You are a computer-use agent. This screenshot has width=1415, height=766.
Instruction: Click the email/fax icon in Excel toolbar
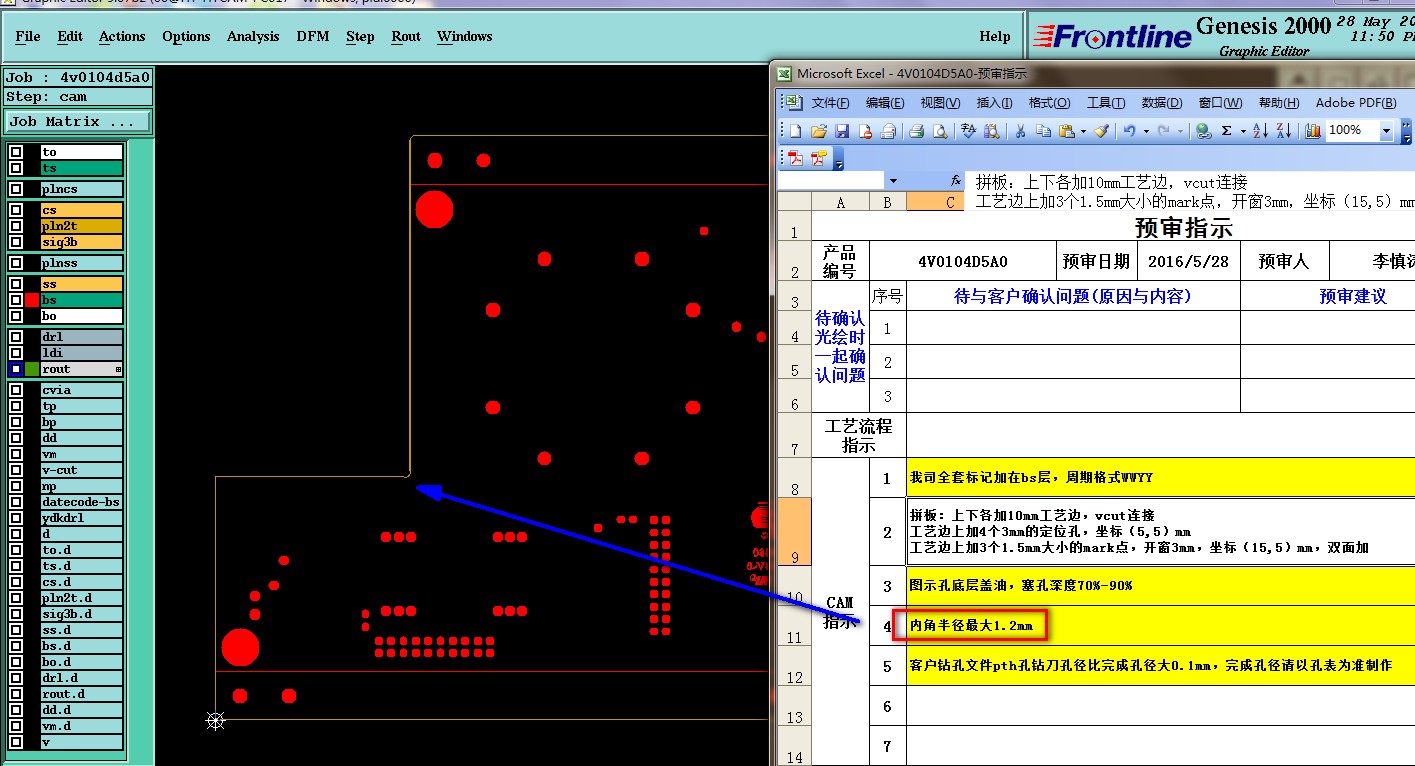pyautogui.click(x=888, y=131)
